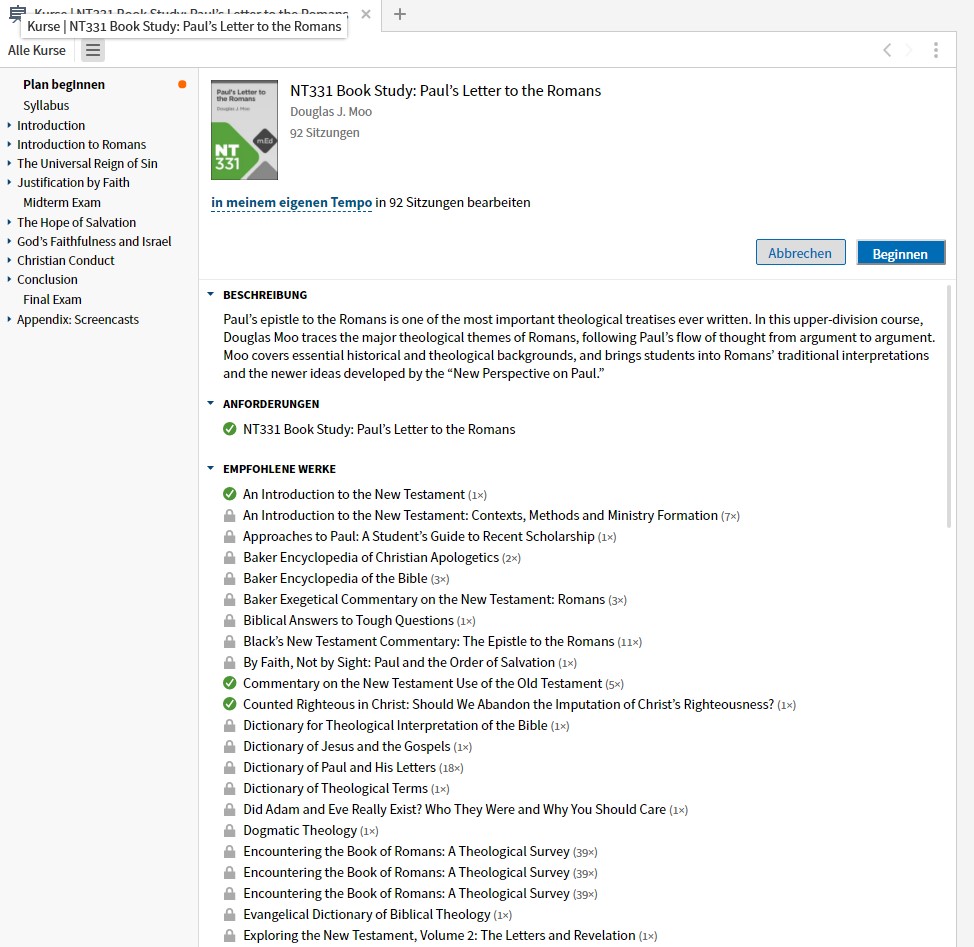Click lock icon for Dictionary of Paul and His Letters
This screenshot has width=974, height=947.
coord(230,768)
